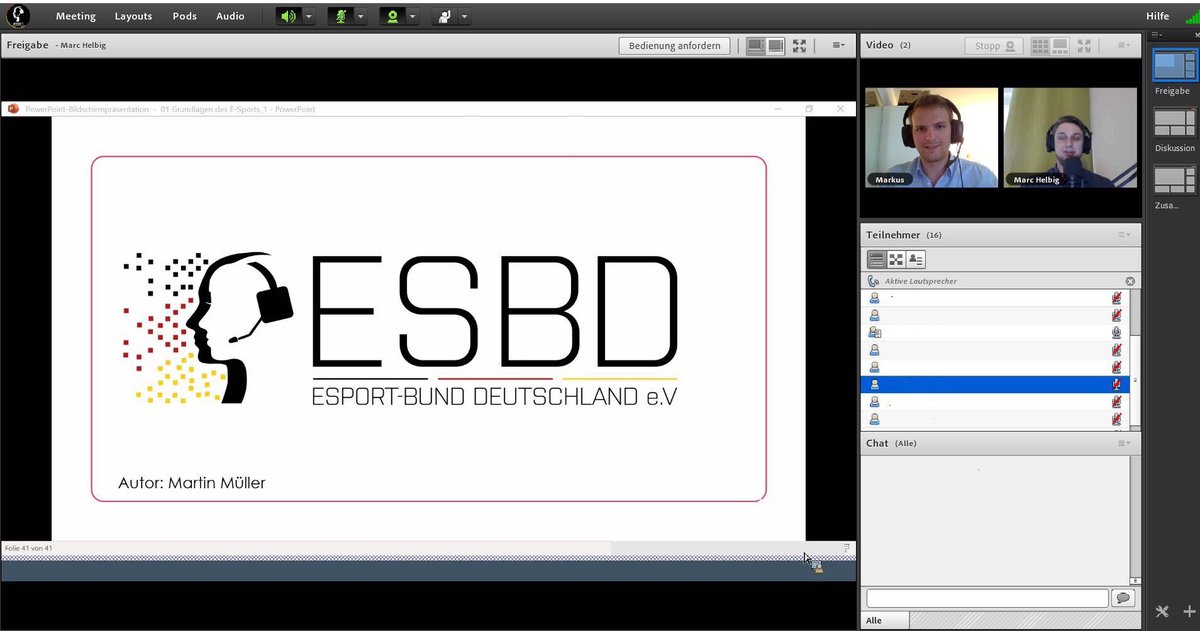Click the layout tools wrench icon

coord(1162,611)
